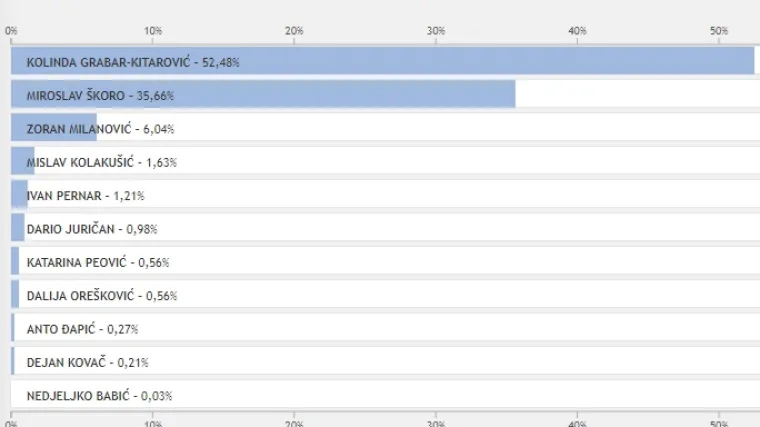Select the Miroslav Škoro 35,66% bar

tap(263, 95)
